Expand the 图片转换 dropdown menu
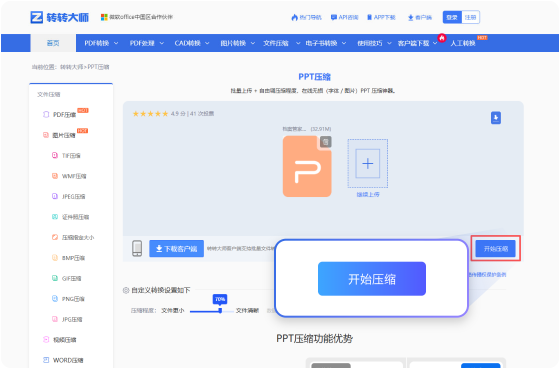 [x=238, y=43]
